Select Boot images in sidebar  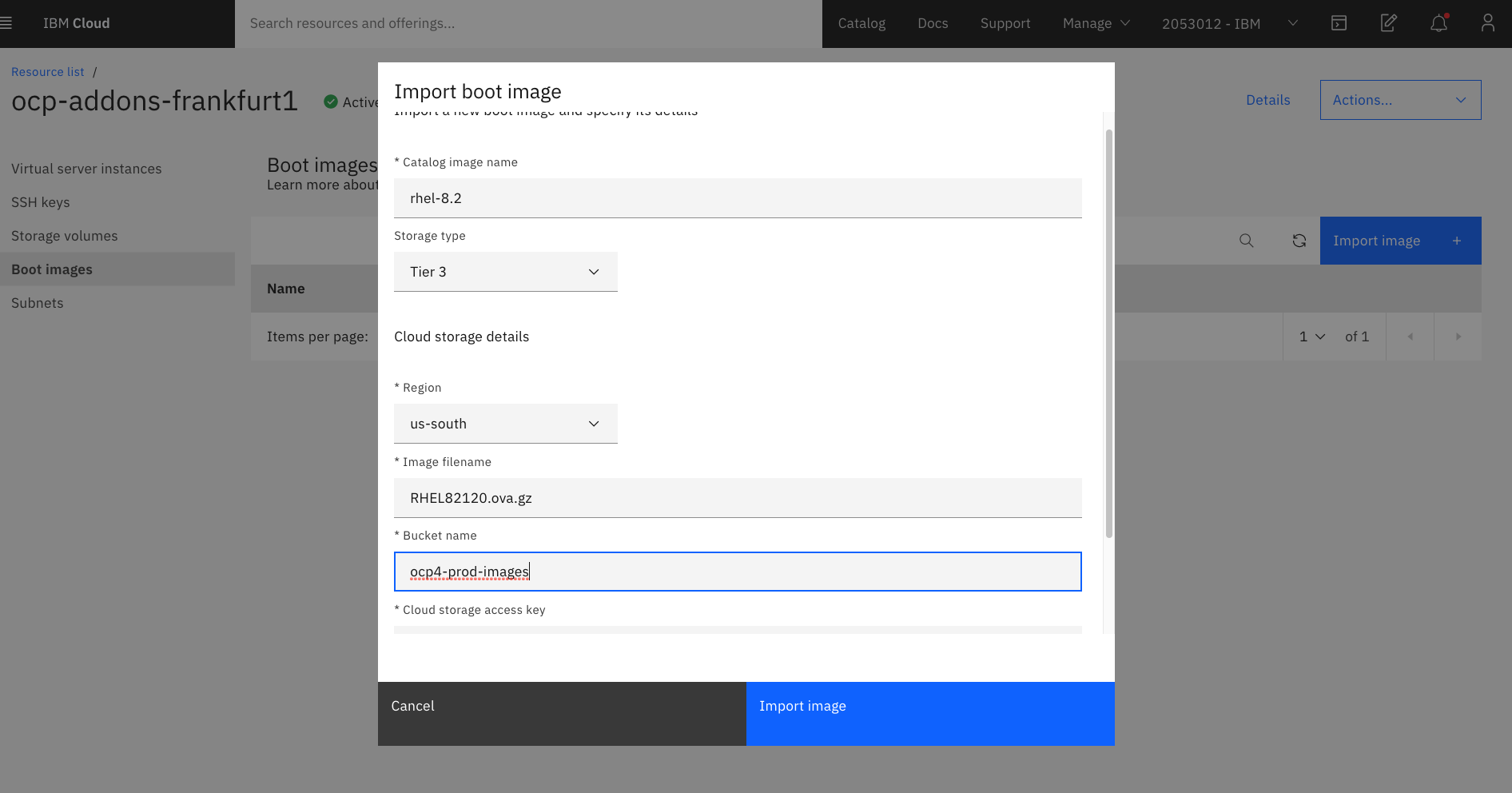(117, 269)
